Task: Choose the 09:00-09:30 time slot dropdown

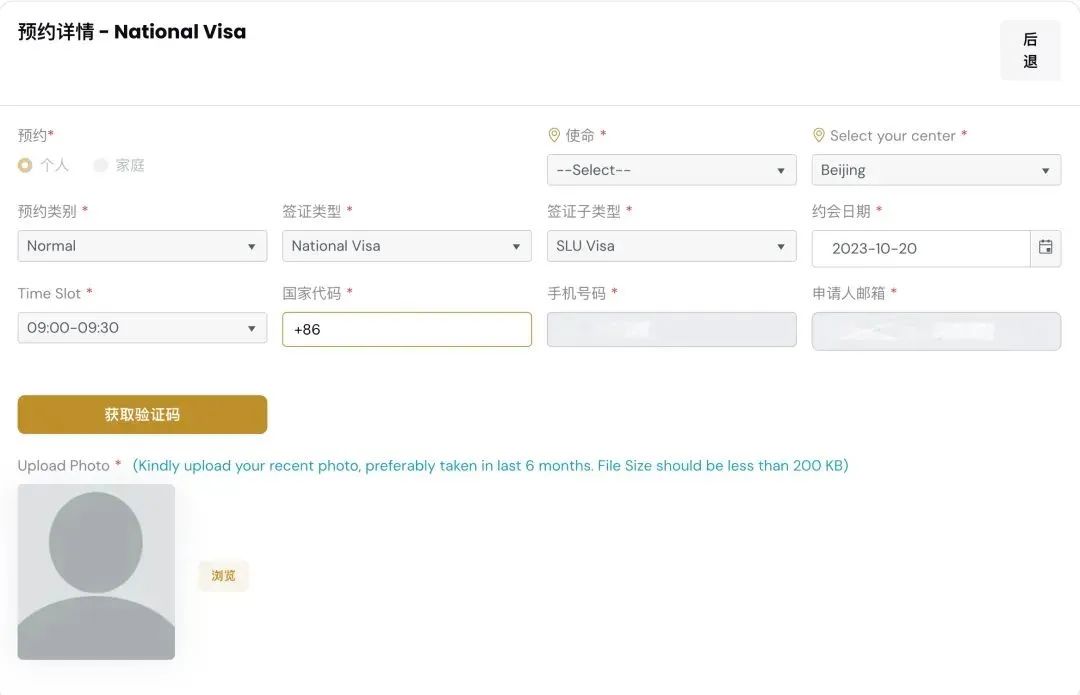Action: pyautogui.click(x=142, y=328)
